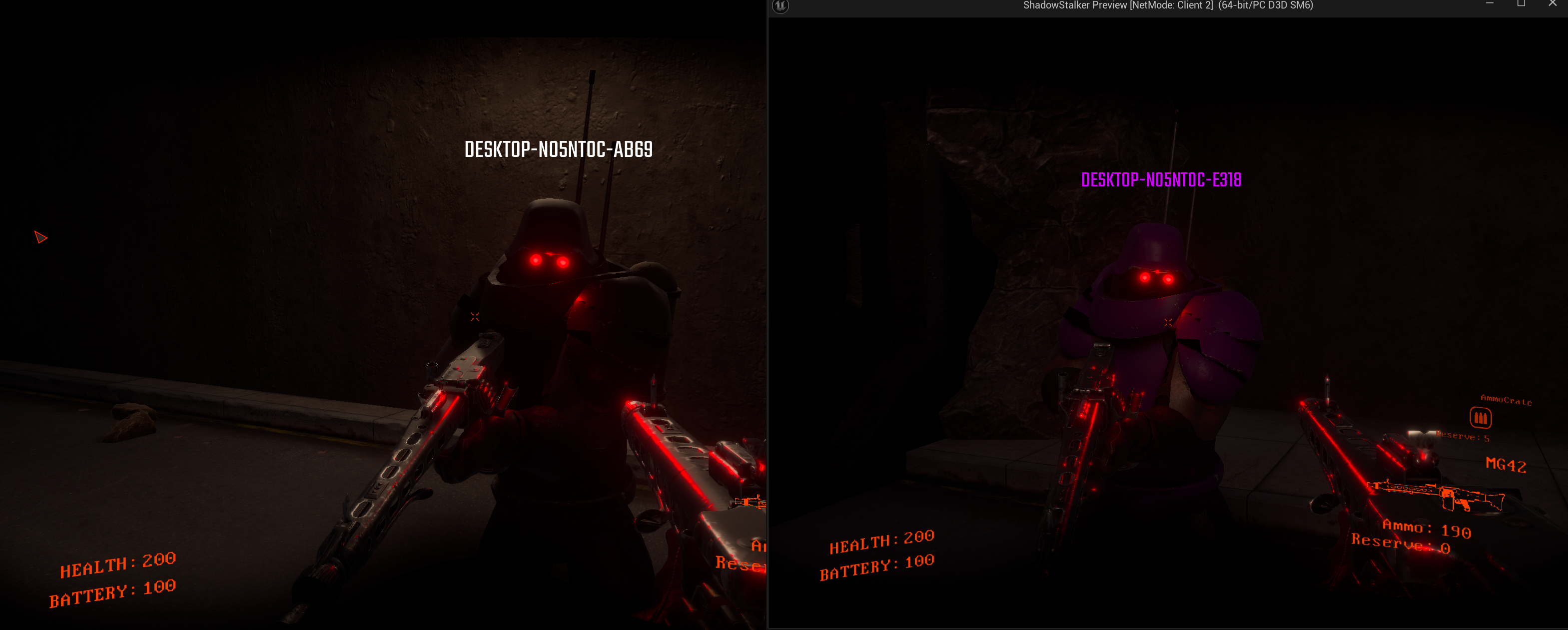Viewport: 1568px width, 630px height.
Task: Close the ShadowStalker Preview Client 2 window
Action: point(1552,4)
